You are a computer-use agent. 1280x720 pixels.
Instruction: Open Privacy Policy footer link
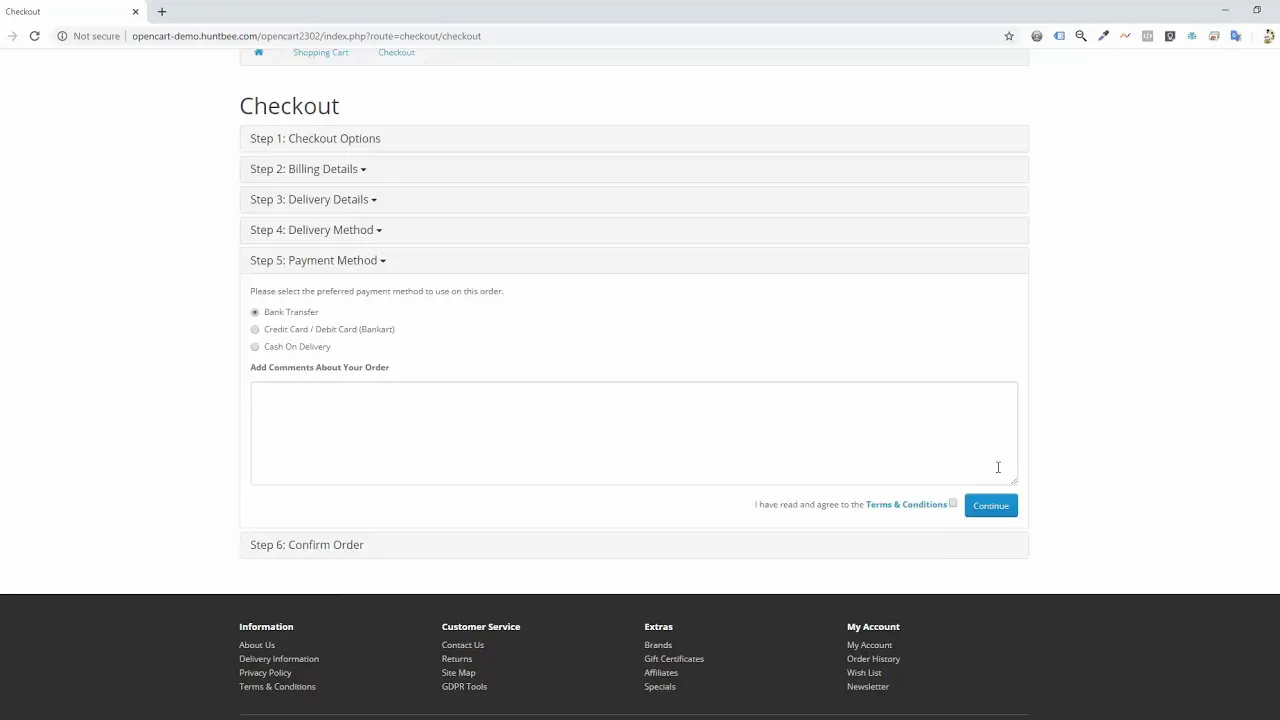coord(265,673)
